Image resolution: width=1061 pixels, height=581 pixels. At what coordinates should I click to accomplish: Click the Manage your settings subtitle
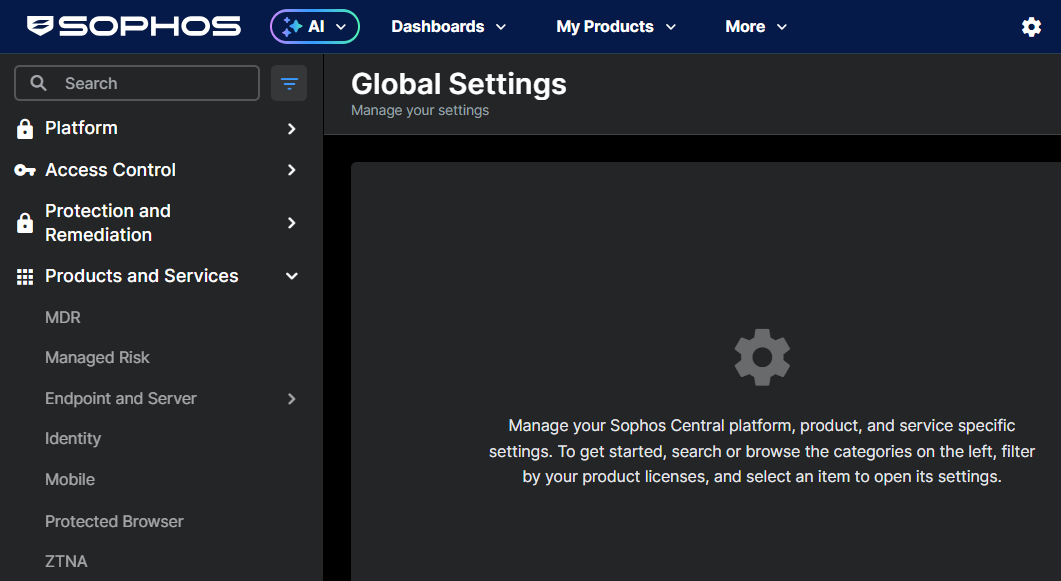420,110
